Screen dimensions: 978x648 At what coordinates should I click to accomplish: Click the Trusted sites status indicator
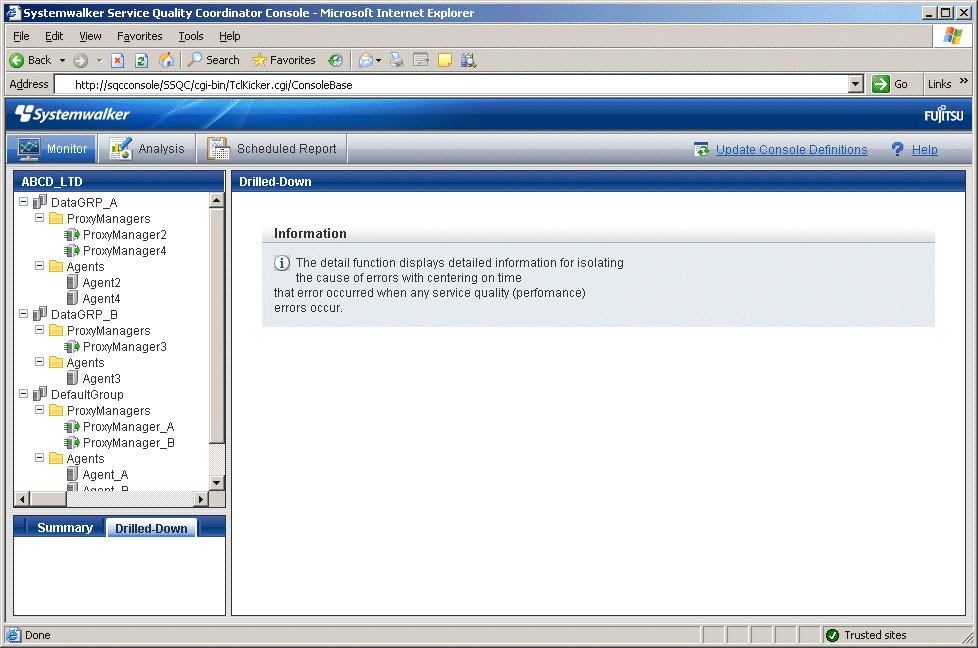click(x=866, y=635)
